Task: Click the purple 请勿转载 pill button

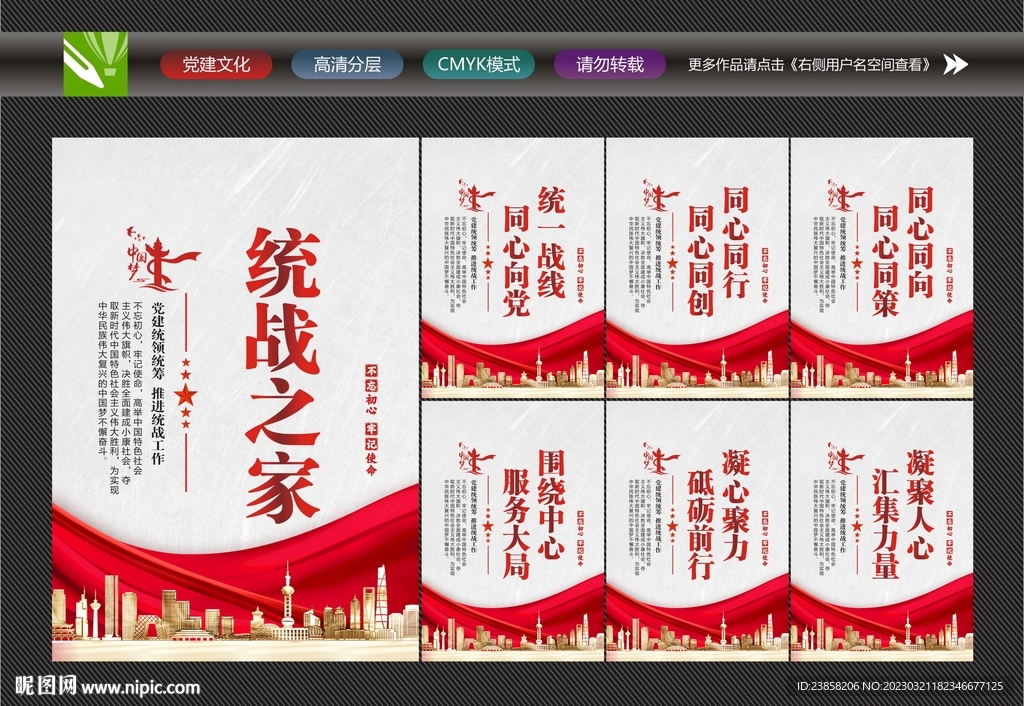Action: tap(610, 65)
